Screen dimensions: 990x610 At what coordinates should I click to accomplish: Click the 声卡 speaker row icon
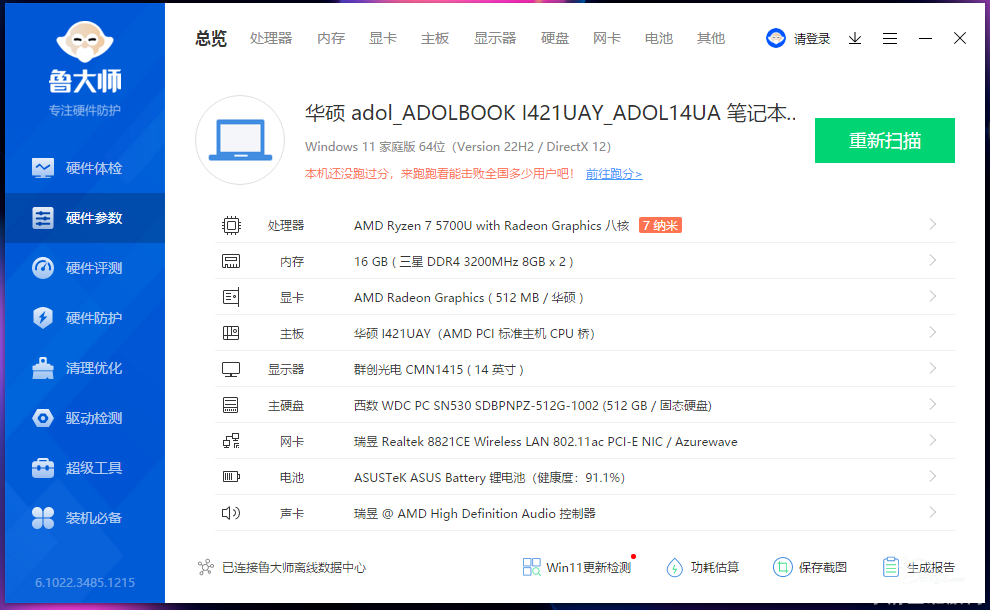[231, 513]
